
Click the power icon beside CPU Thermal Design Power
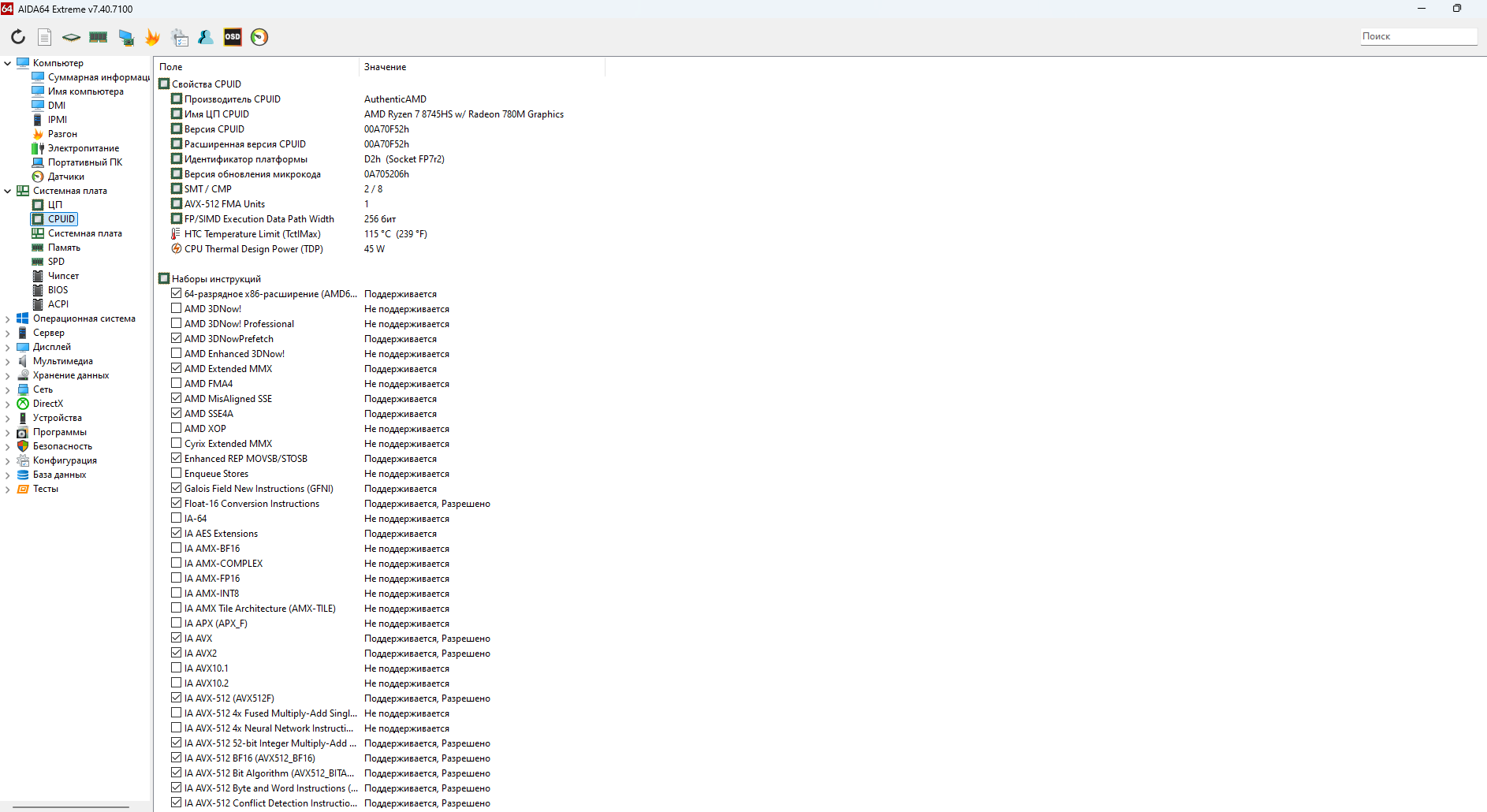(177, 249)
